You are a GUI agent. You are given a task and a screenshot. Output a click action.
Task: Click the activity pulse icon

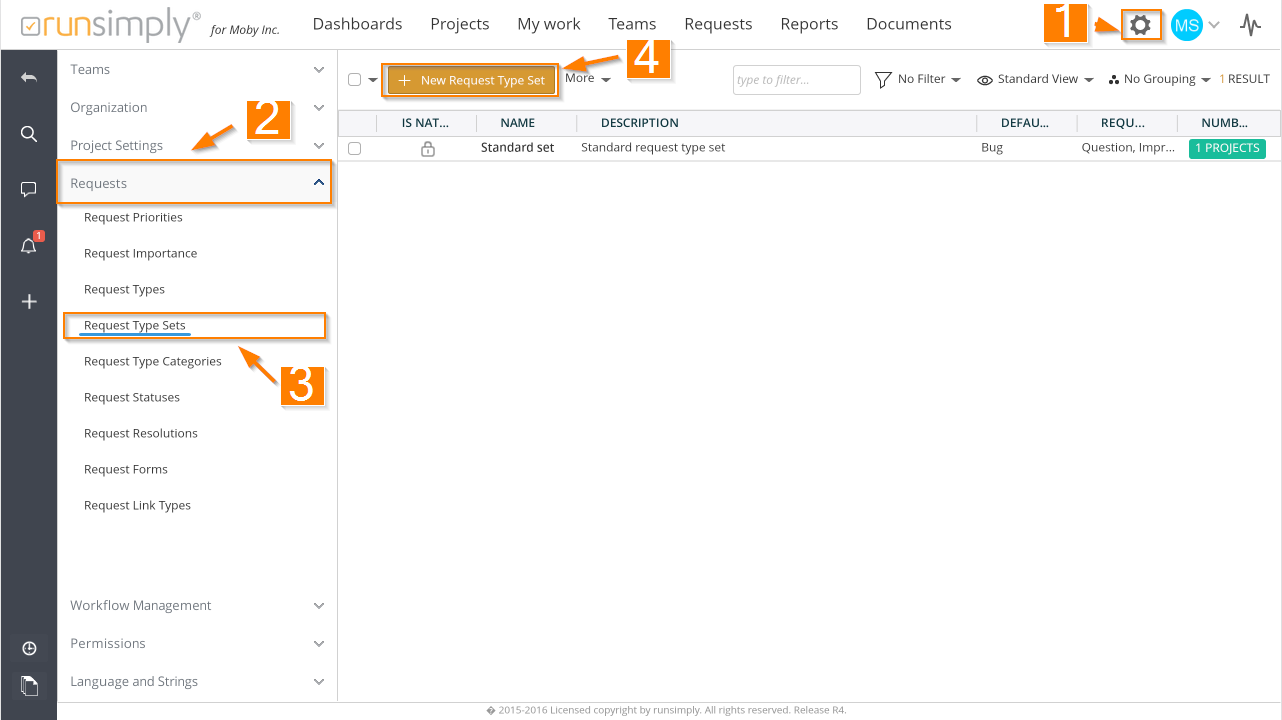1250,25
